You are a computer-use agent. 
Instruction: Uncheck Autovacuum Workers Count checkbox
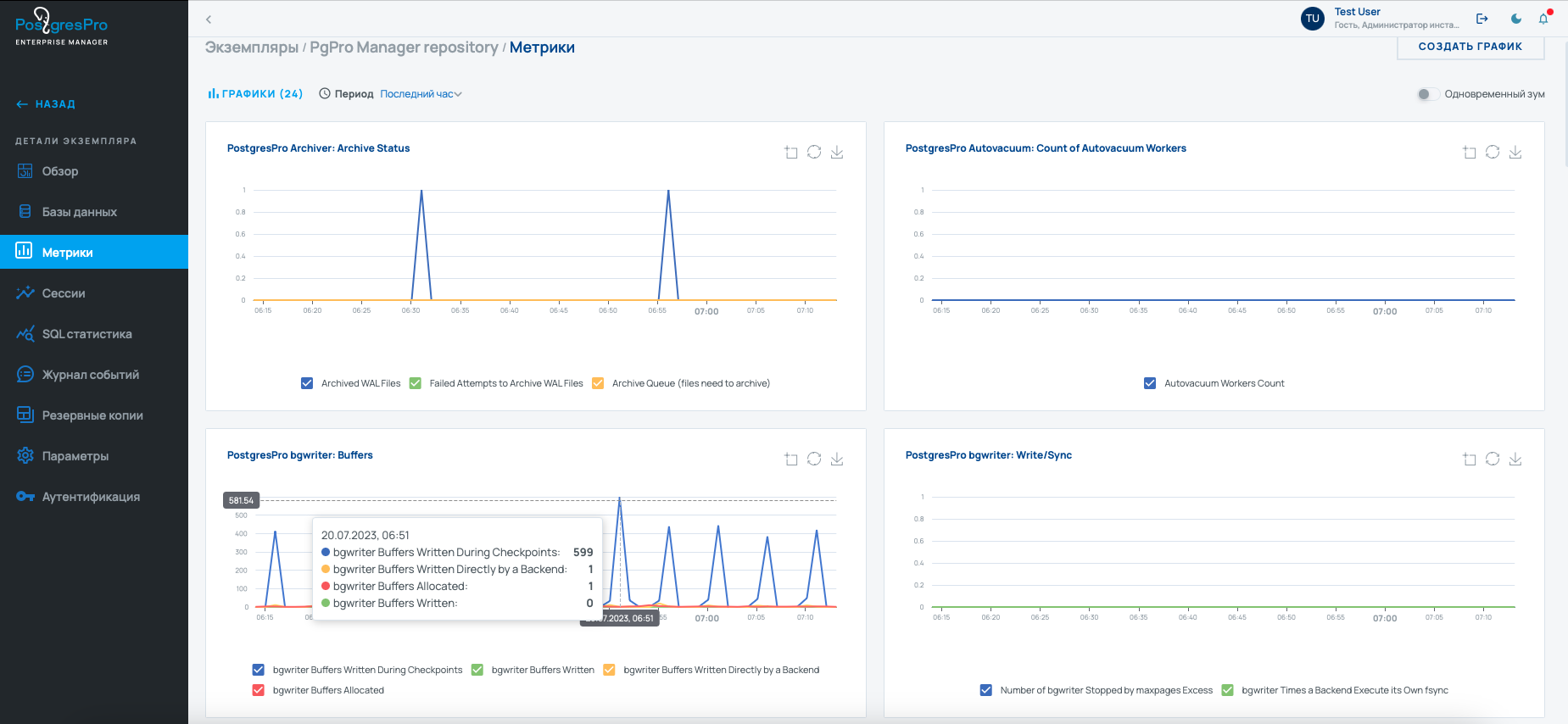point(1150,383)
